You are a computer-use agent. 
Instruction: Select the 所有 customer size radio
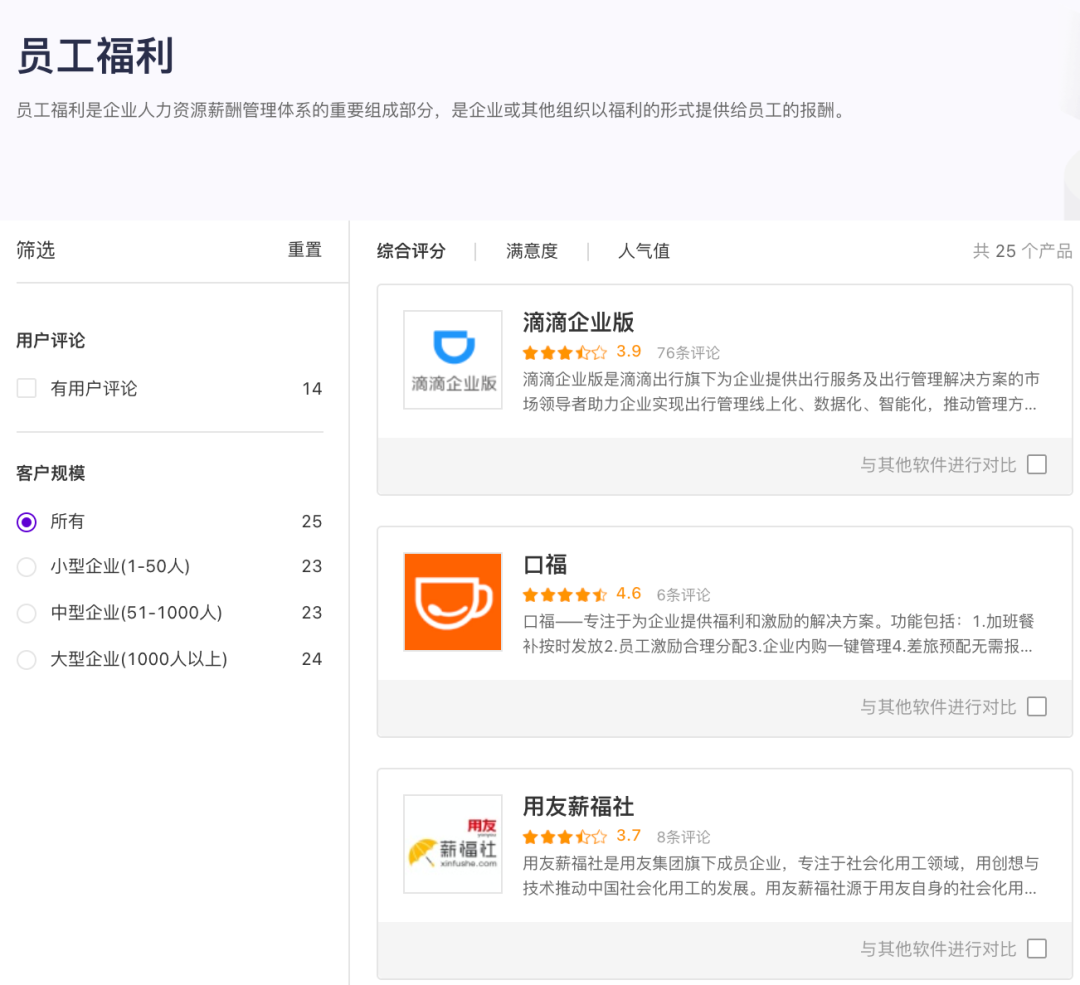27,522
